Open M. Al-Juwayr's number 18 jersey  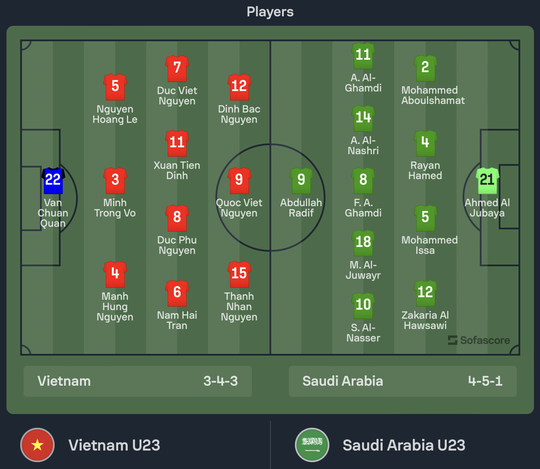click(x=363, y=243)
